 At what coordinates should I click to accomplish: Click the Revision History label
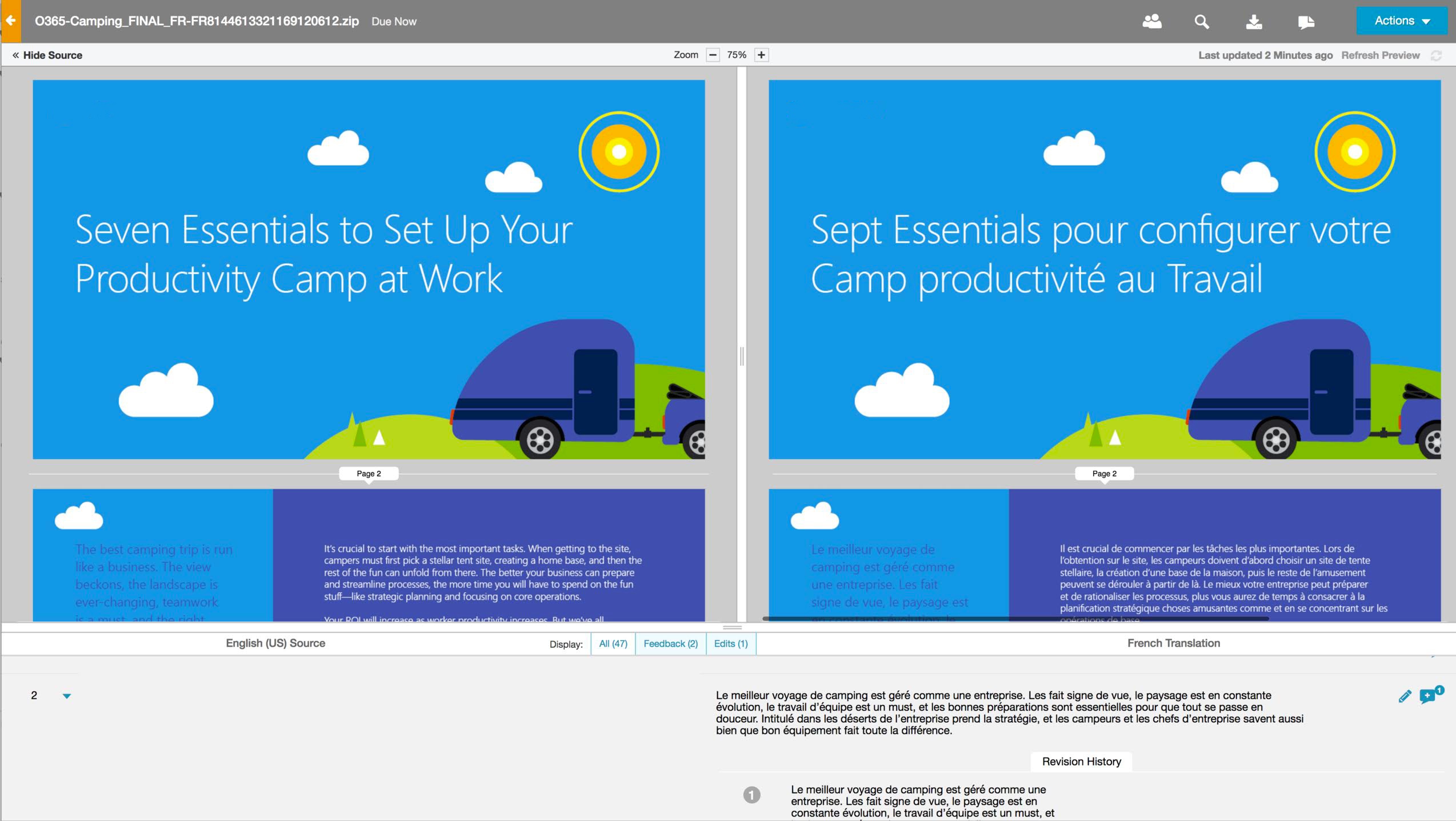pos(1081,762)
